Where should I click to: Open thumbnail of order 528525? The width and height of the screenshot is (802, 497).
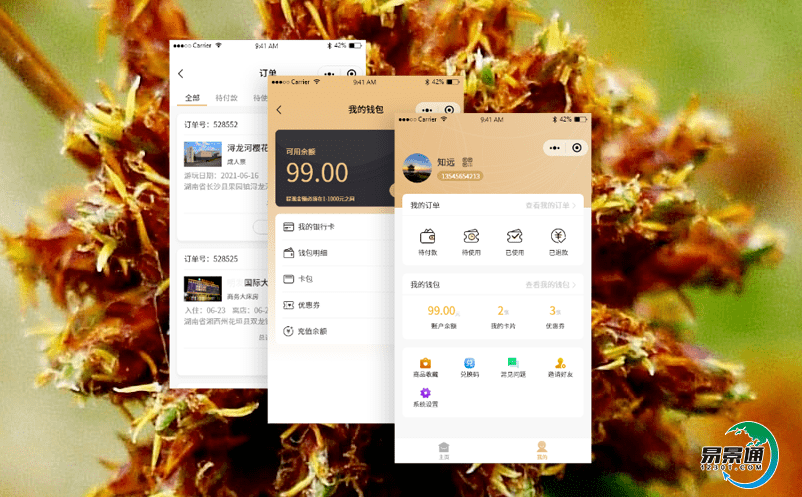coord(203,289)
